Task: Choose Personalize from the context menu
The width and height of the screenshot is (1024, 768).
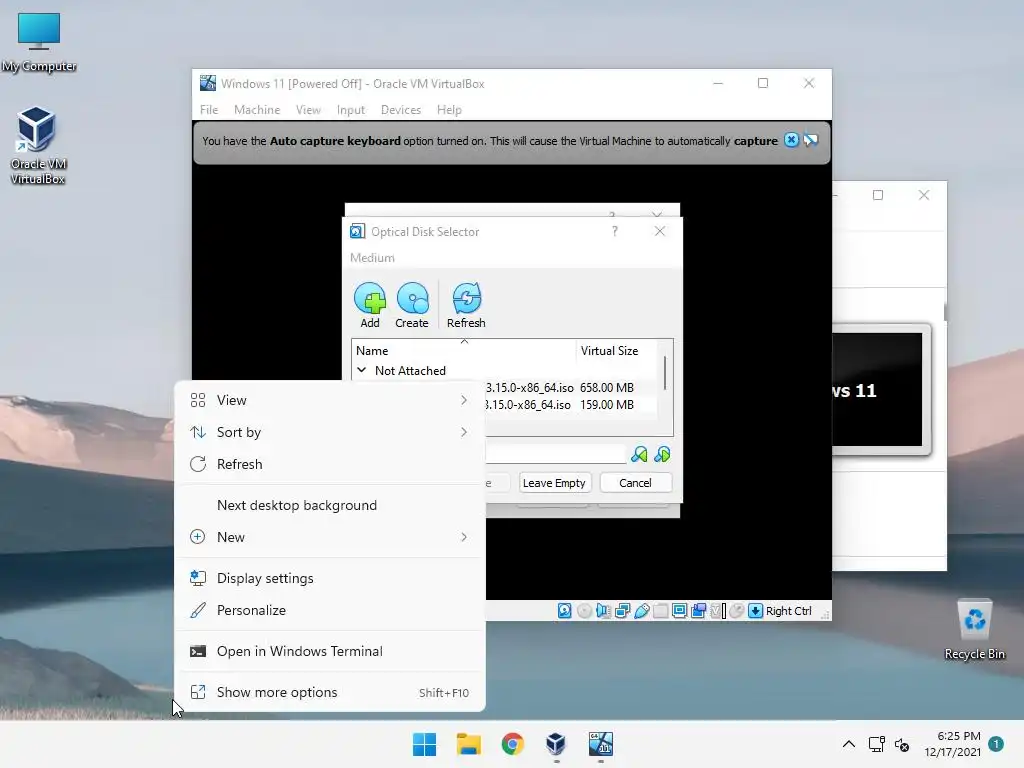Action: point(330,610)
